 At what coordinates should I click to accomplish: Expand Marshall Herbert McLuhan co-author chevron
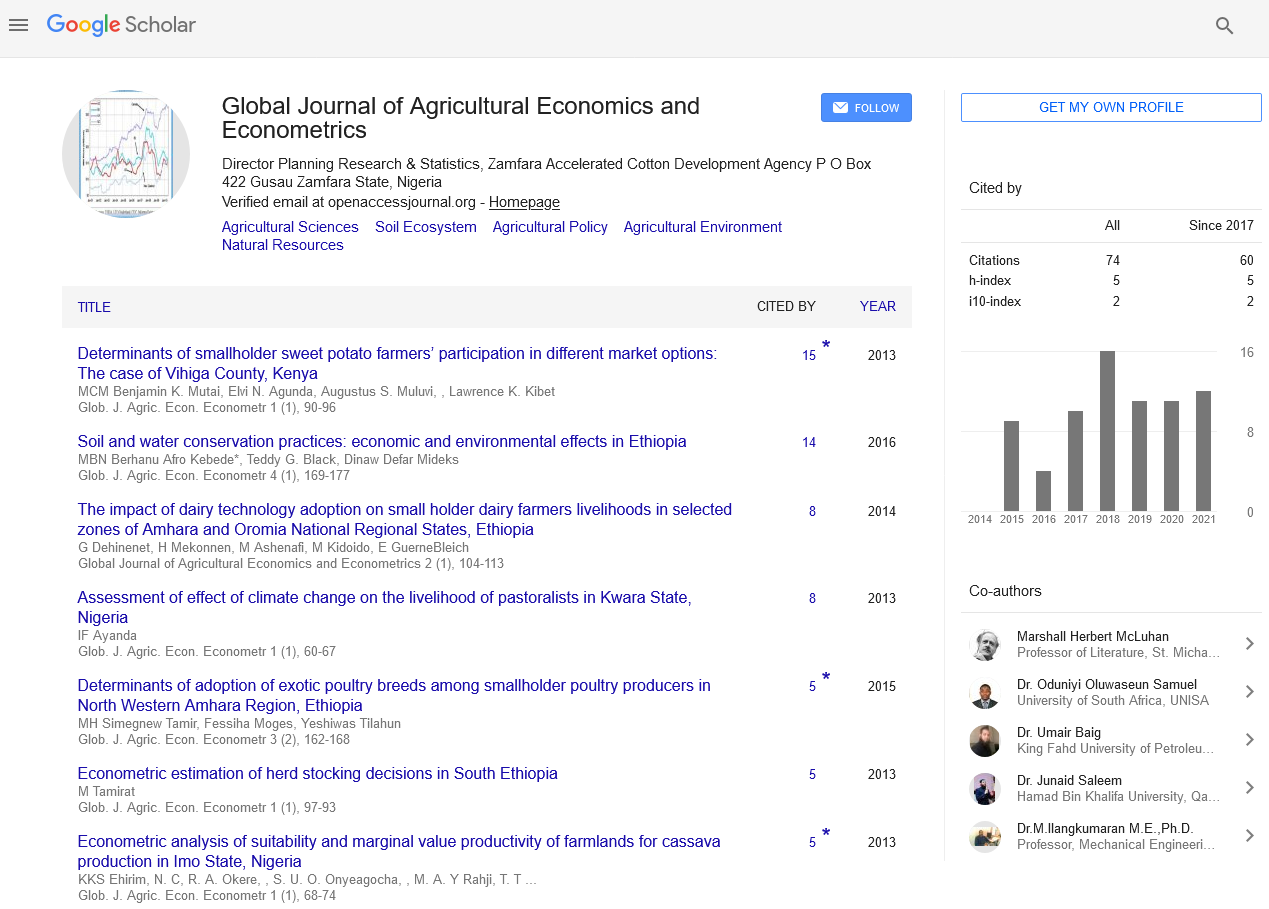point(1249,644)
